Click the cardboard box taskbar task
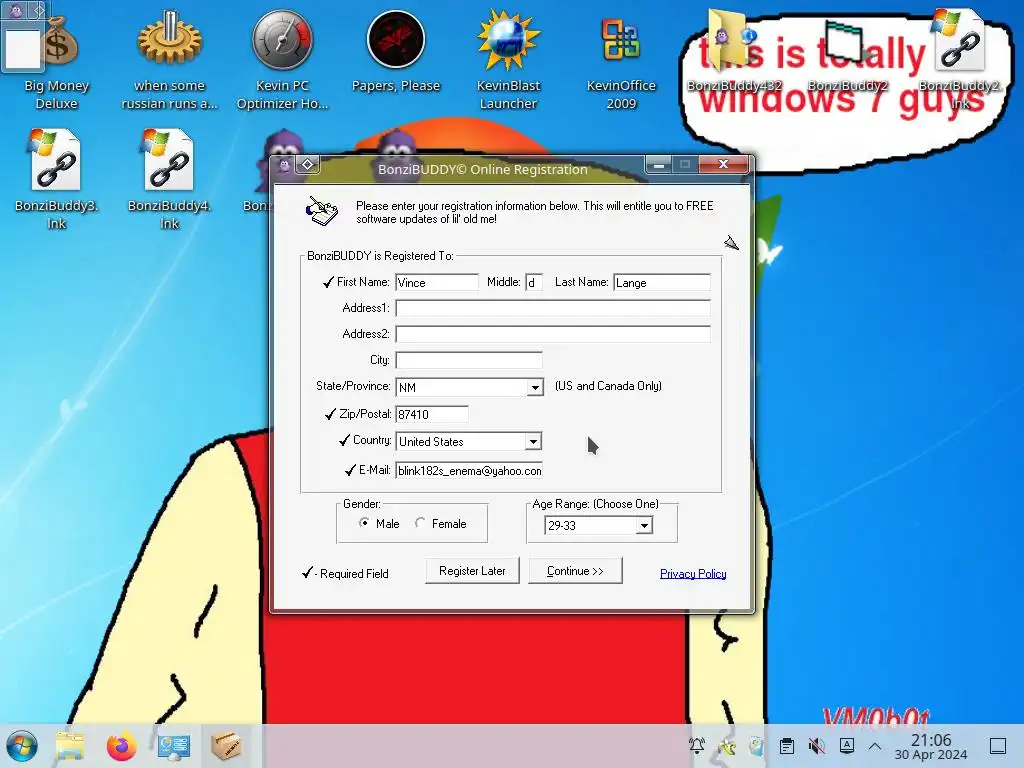Viewport: 1024px width, 768px height. [x=226, y=746]
